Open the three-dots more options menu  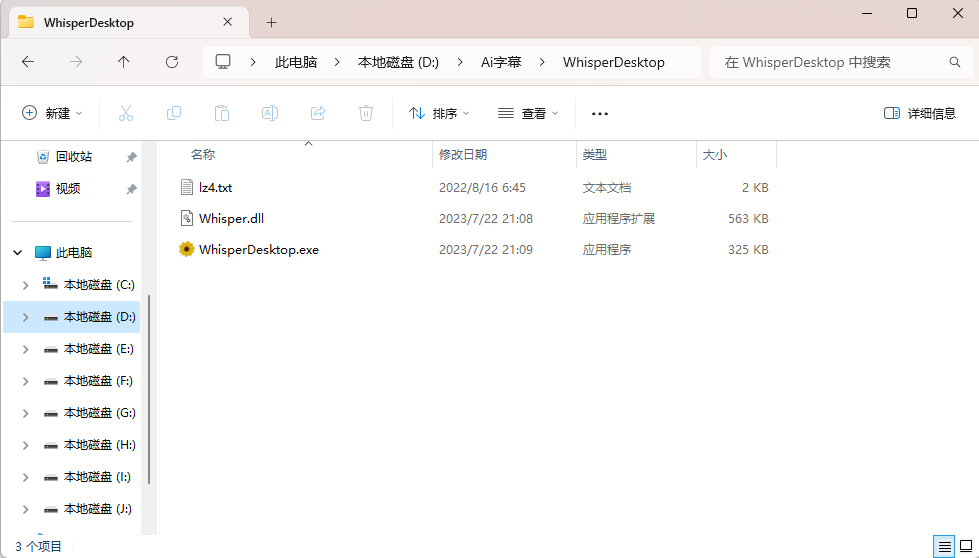tap(599, 114)
